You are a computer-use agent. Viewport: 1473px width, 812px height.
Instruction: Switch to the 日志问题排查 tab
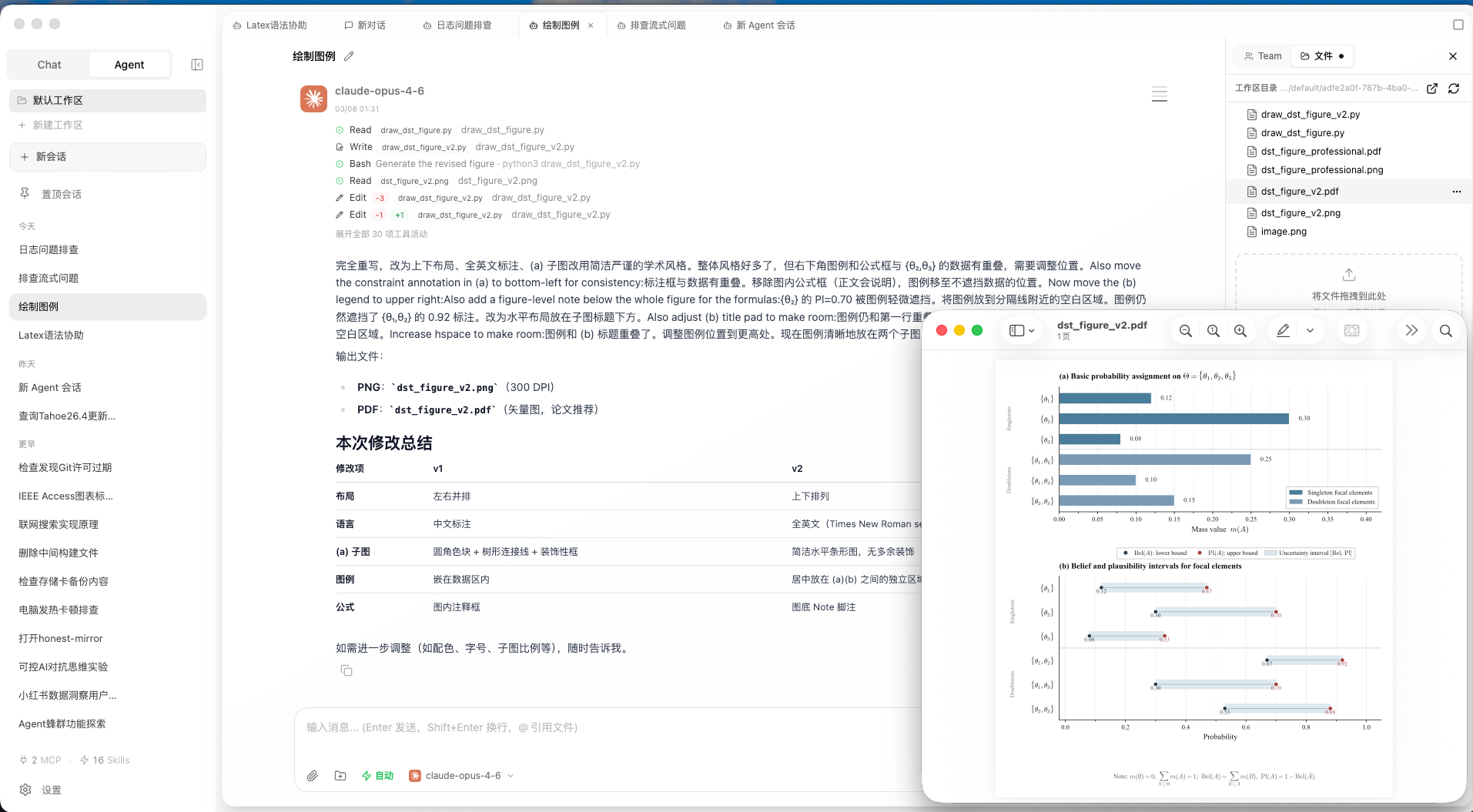457,25
